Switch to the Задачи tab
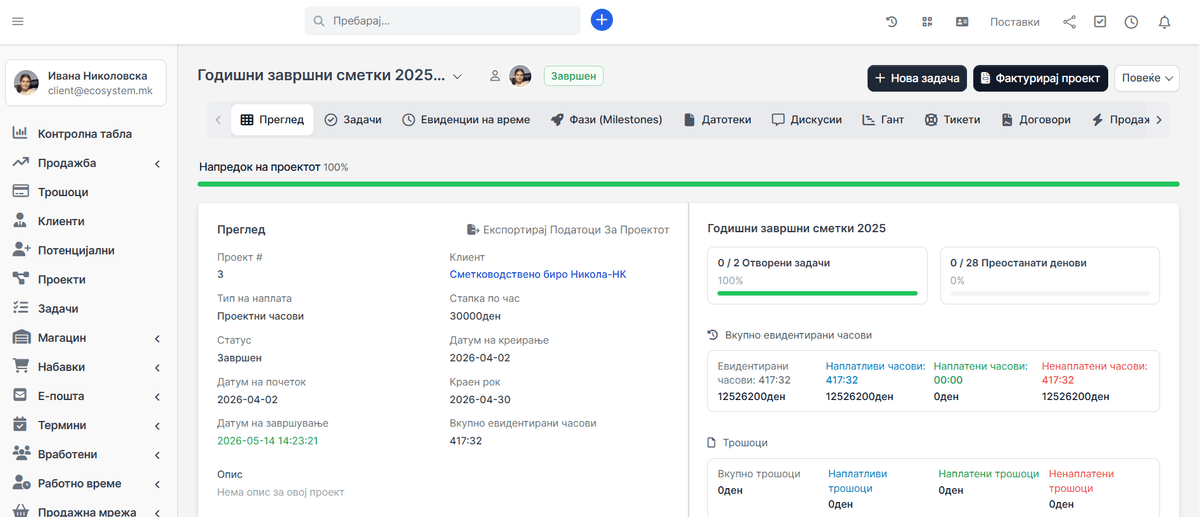The width and height of the screenshot is (1200, 517). click(353, 119)
